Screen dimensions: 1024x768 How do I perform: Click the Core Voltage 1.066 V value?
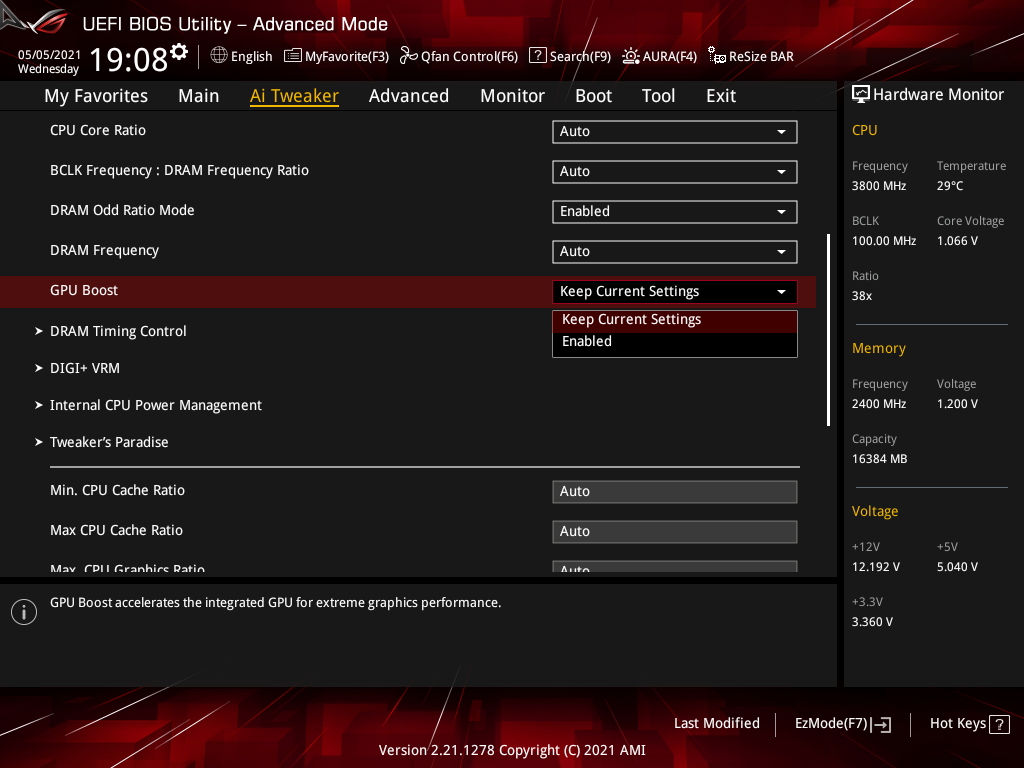tap(957, 241)
